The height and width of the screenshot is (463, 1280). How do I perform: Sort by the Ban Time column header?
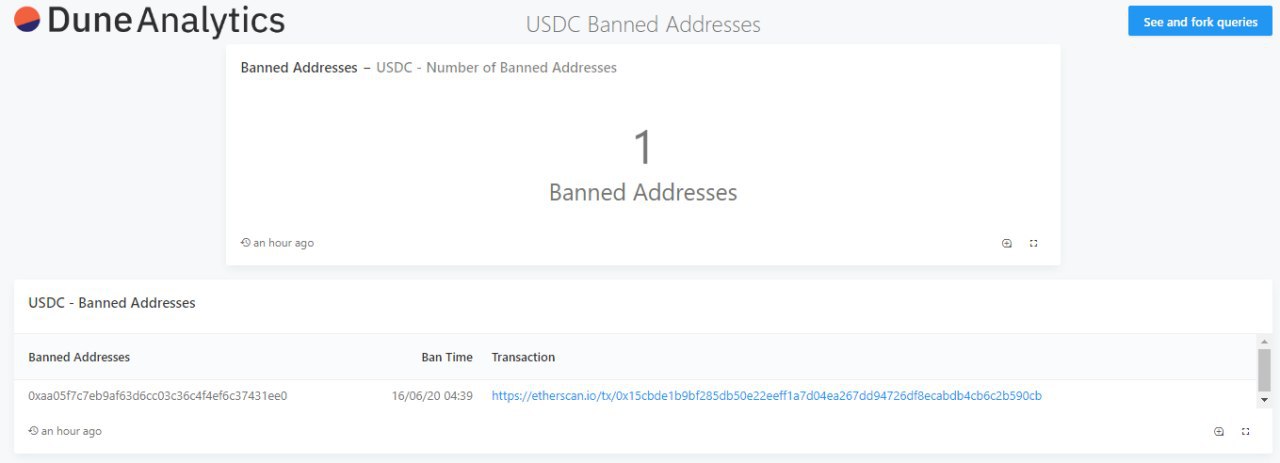[446, 357]
